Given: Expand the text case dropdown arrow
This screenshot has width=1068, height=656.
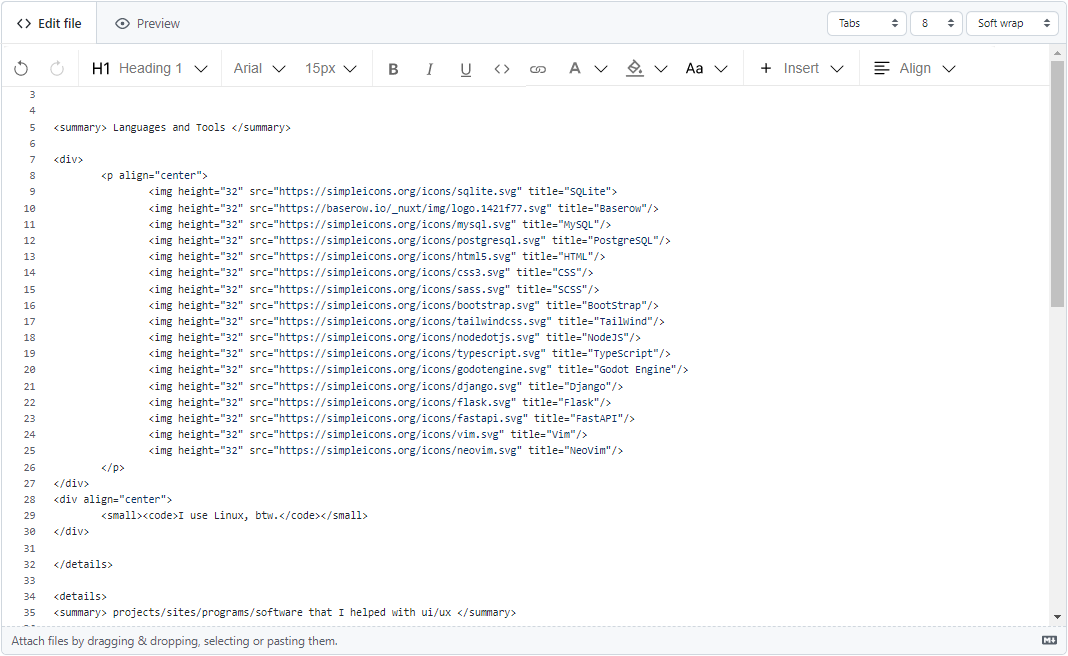Looking at the screenshot, I should (x=721, y=69).
